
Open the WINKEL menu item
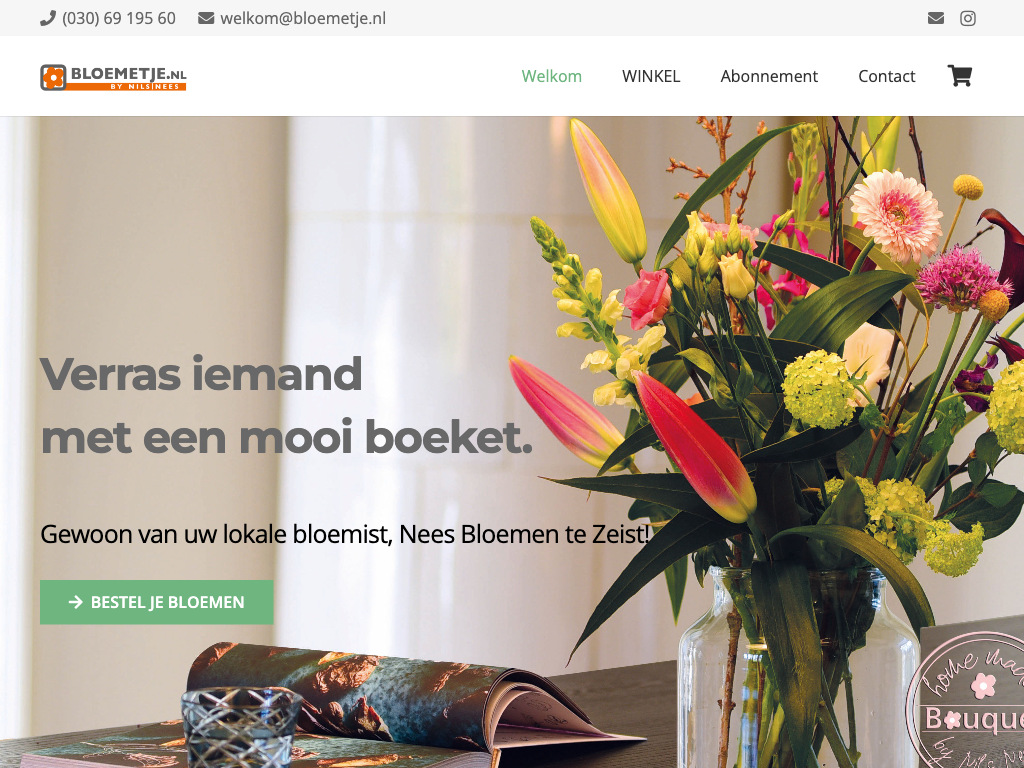coord(651,76)
